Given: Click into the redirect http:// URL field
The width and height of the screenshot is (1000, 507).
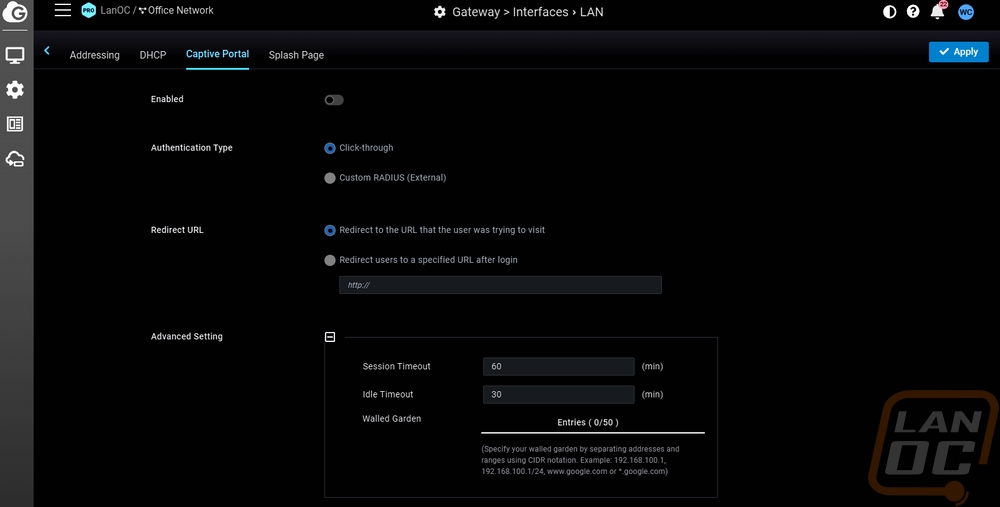Looking at the screenshot, I should (500, 285).
